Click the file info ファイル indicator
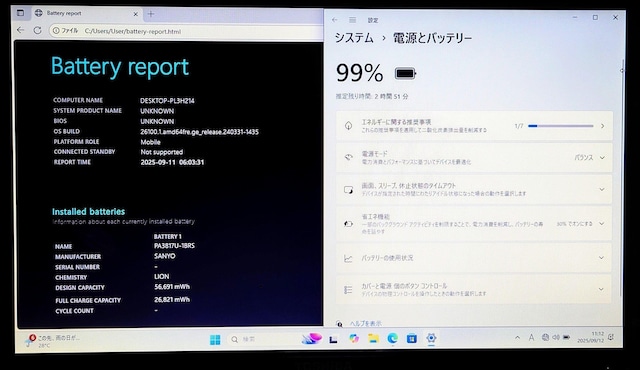640x370 pixels. click(66, 31)
